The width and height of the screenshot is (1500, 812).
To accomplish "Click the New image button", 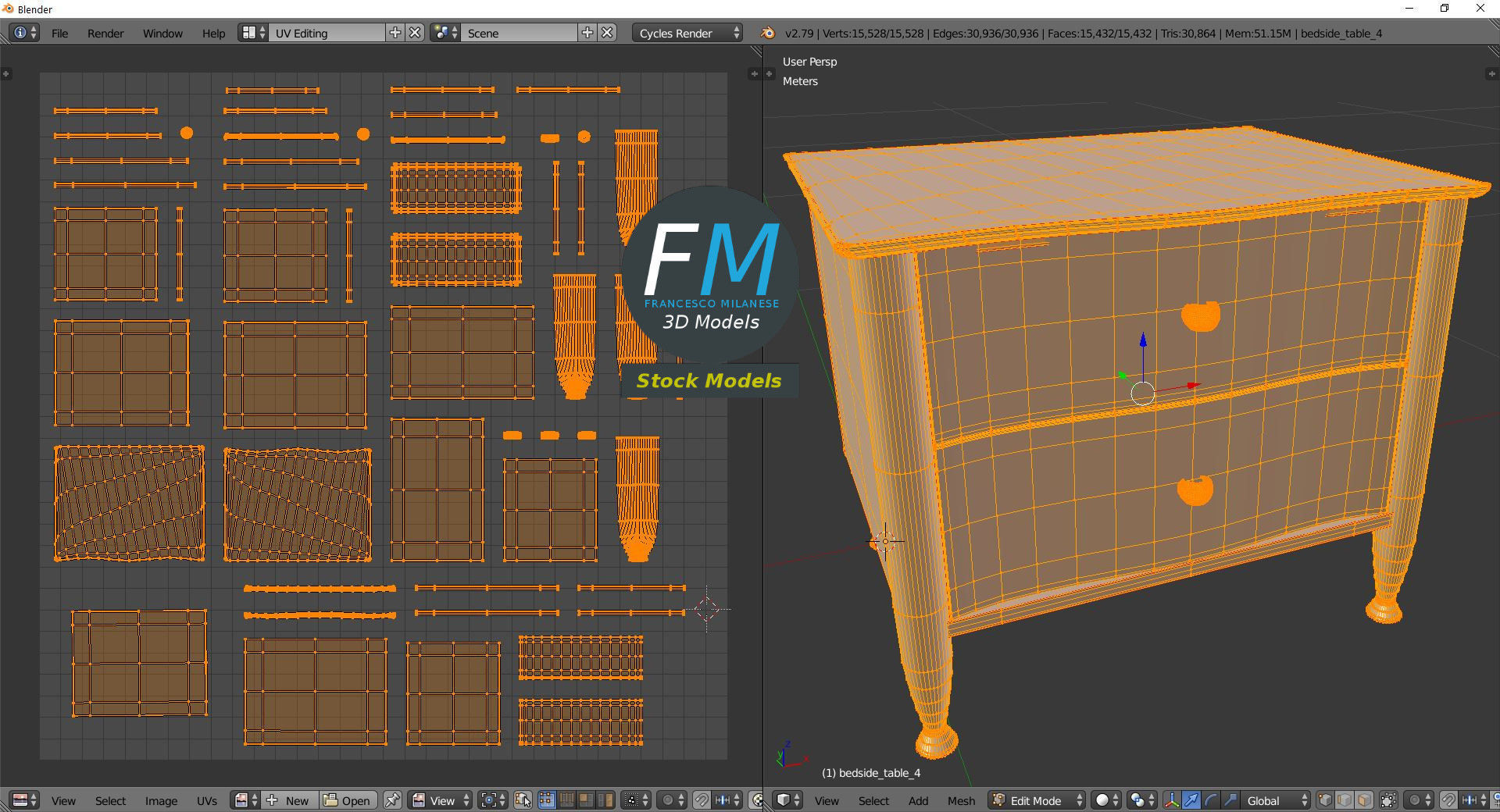I will click(290, 800).
